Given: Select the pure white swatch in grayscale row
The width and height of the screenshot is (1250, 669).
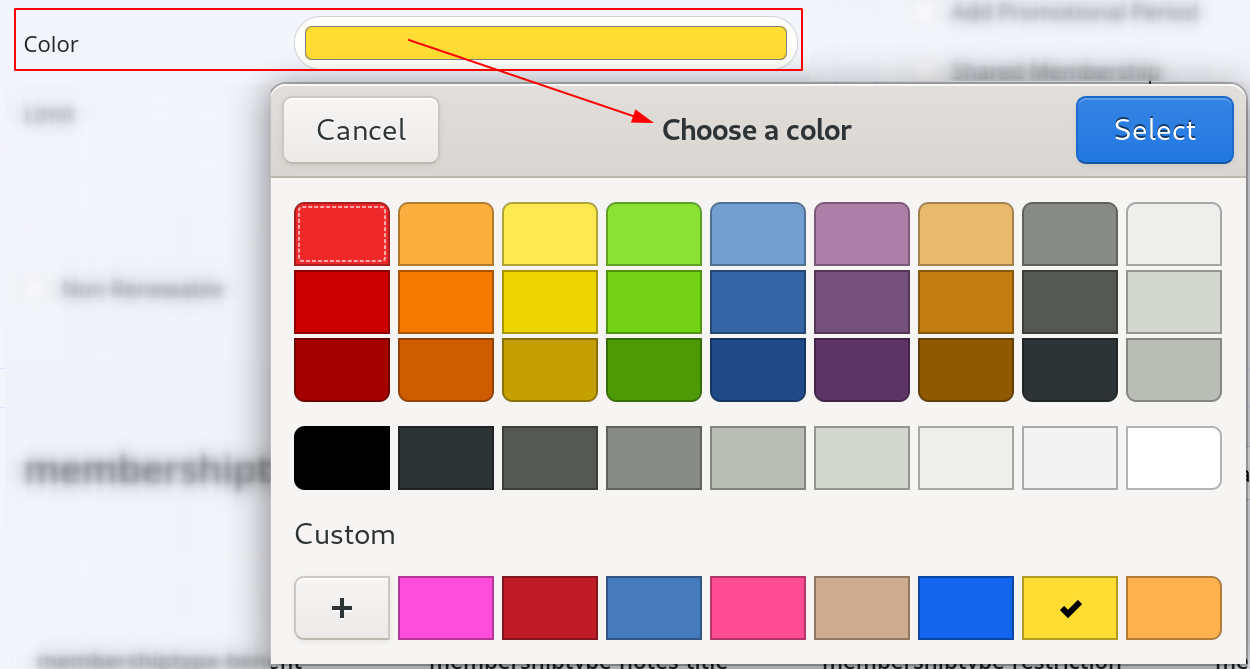Looking at the screenshot, I should (1174, 458).
